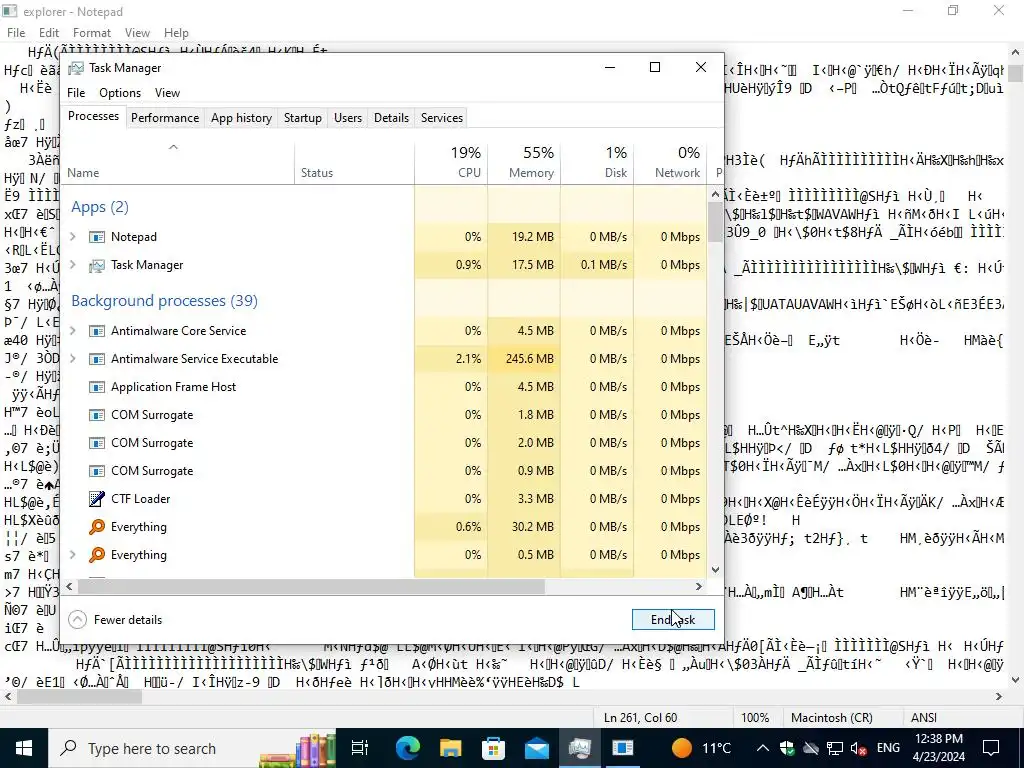This screenshot has width=1024, height=768.
Task: Expand the Notepad process group
Action: (x=73, y=237)
